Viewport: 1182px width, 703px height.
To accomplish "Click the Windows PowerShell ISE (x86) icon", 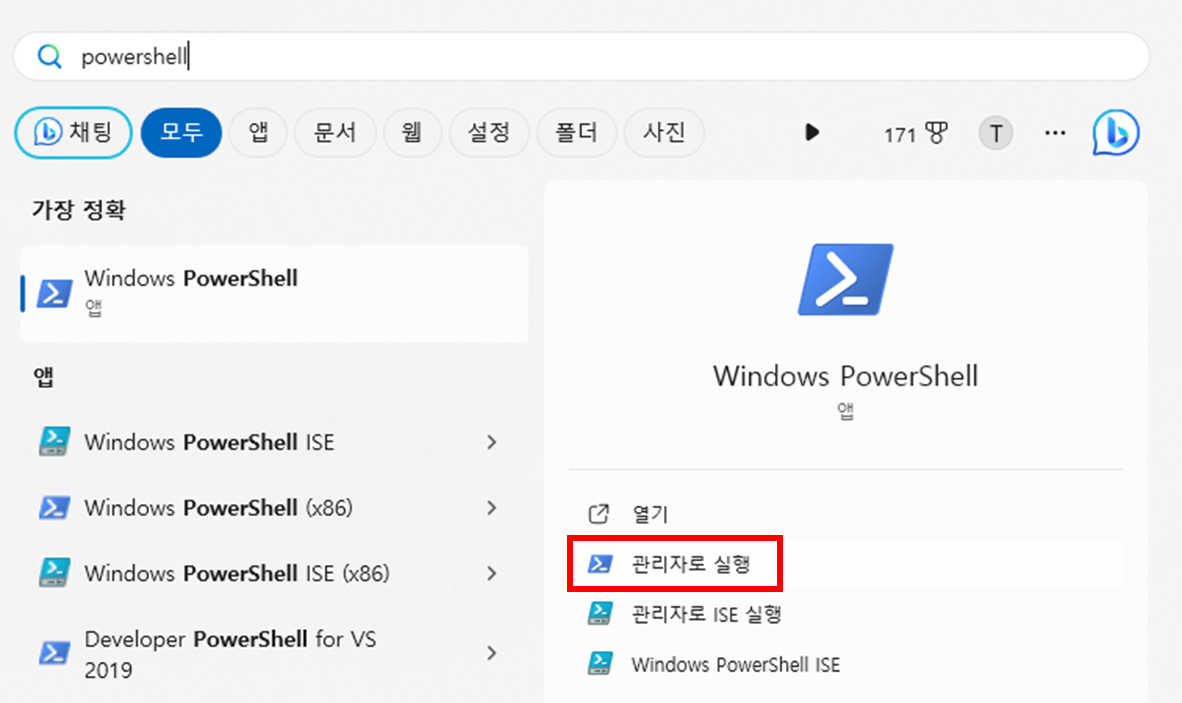I will (54, 573).
